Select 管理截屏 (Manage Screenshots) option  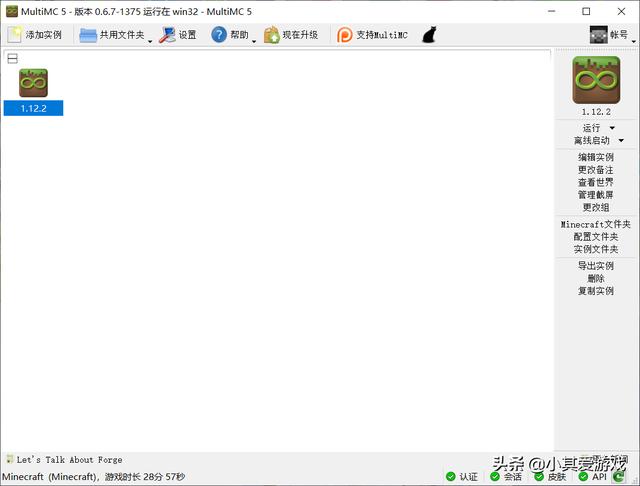pos(596,195)
